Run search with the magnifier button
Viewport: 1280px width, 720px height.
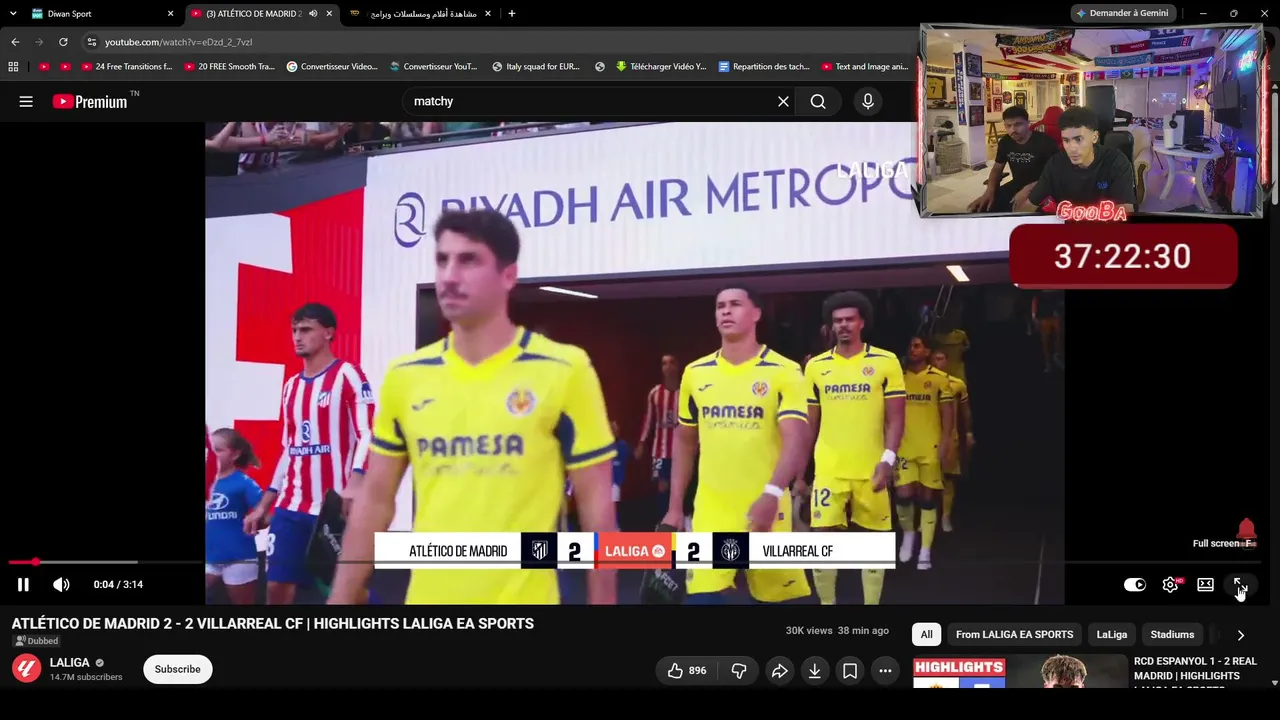(818, 101)
